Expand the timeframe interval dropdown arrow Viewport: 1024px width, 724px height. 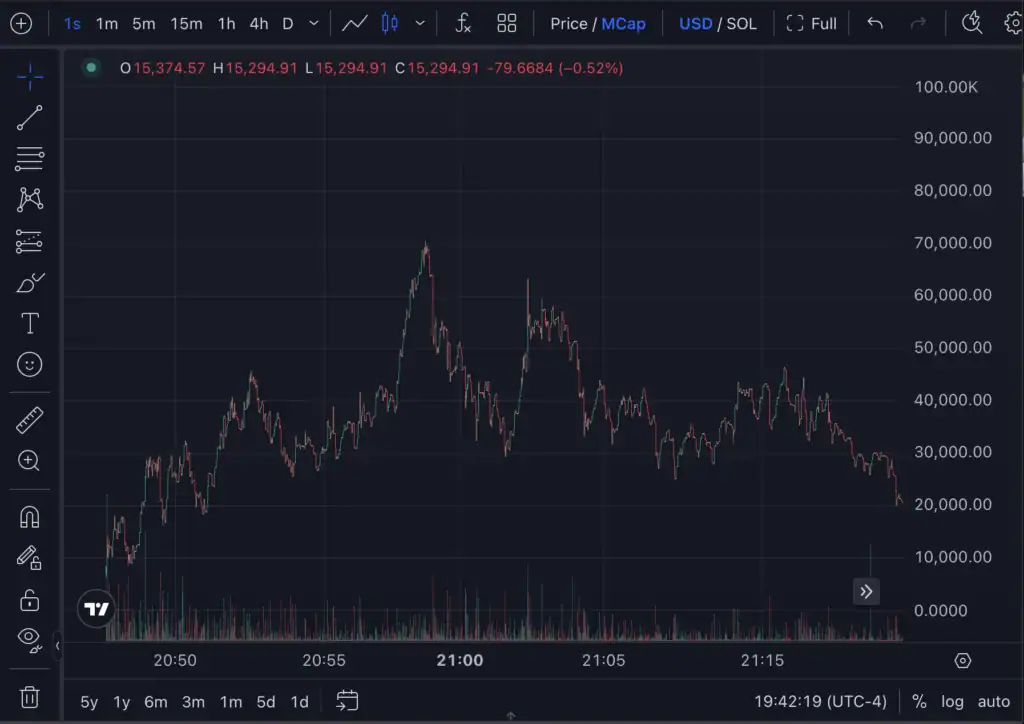[314, 23]
